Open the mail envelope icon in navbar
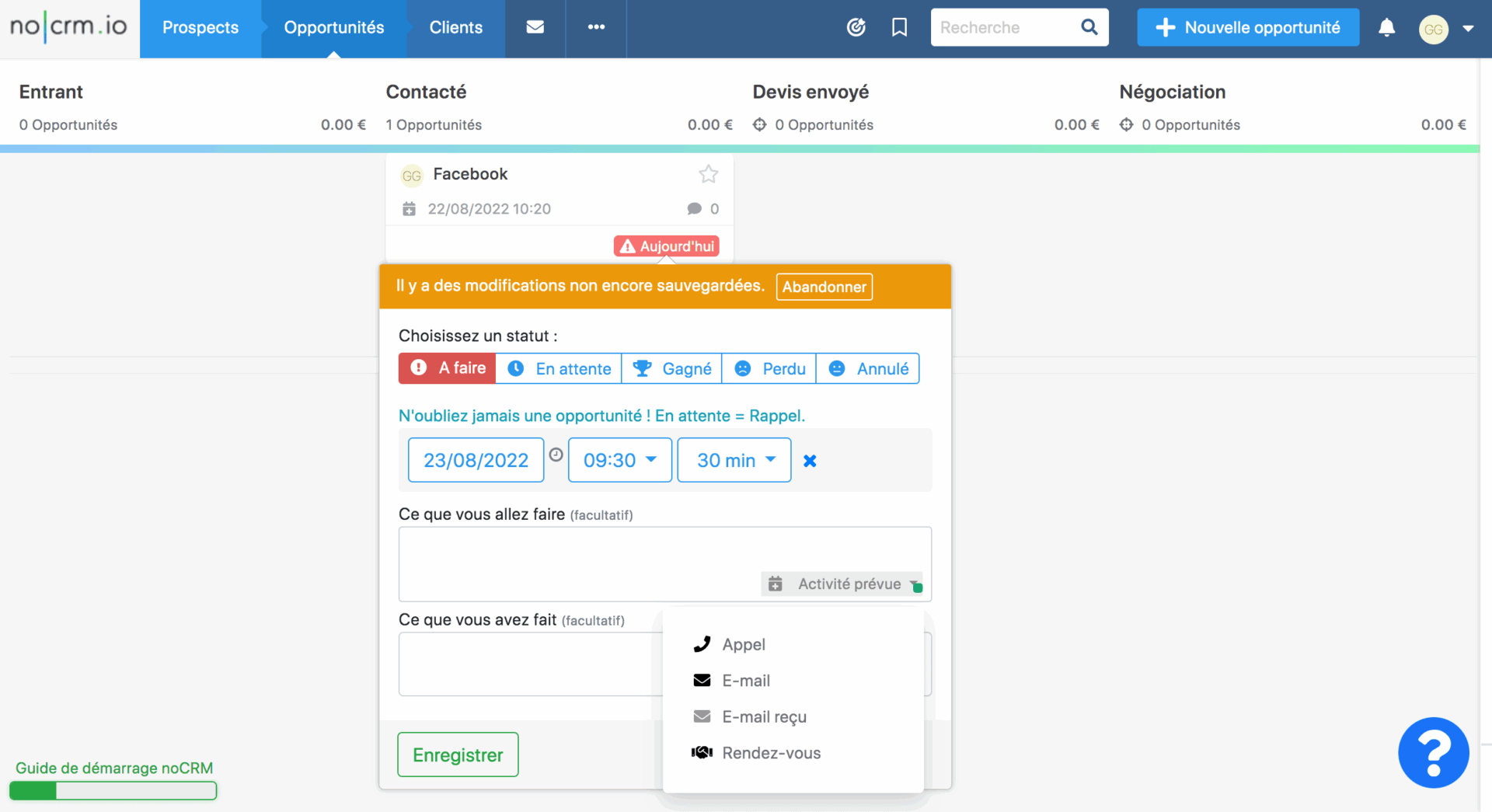Viewport: 1492px width, 812px height. (535, 27)
